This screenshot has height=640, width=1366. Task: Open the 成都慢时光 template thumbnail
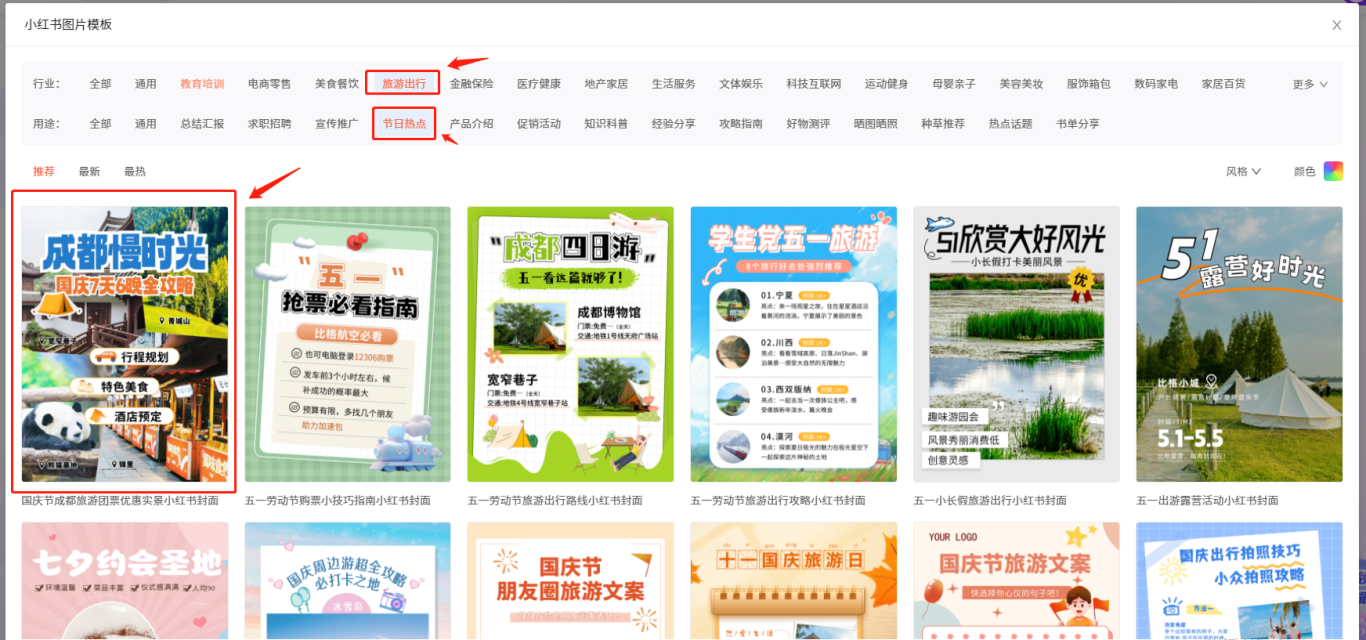[125, 344]
